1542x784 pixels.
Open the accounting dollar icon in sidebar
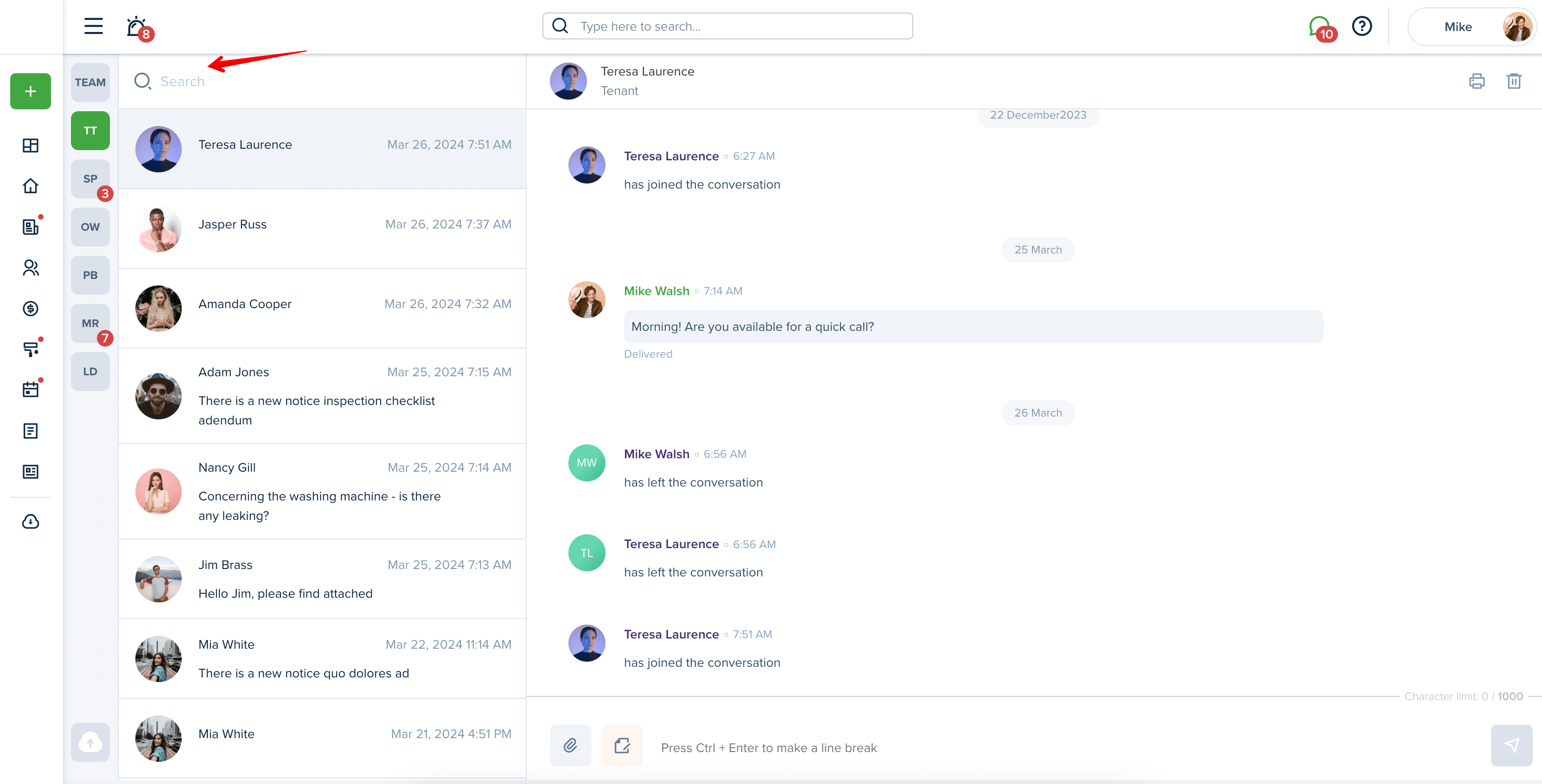point(31,308)
